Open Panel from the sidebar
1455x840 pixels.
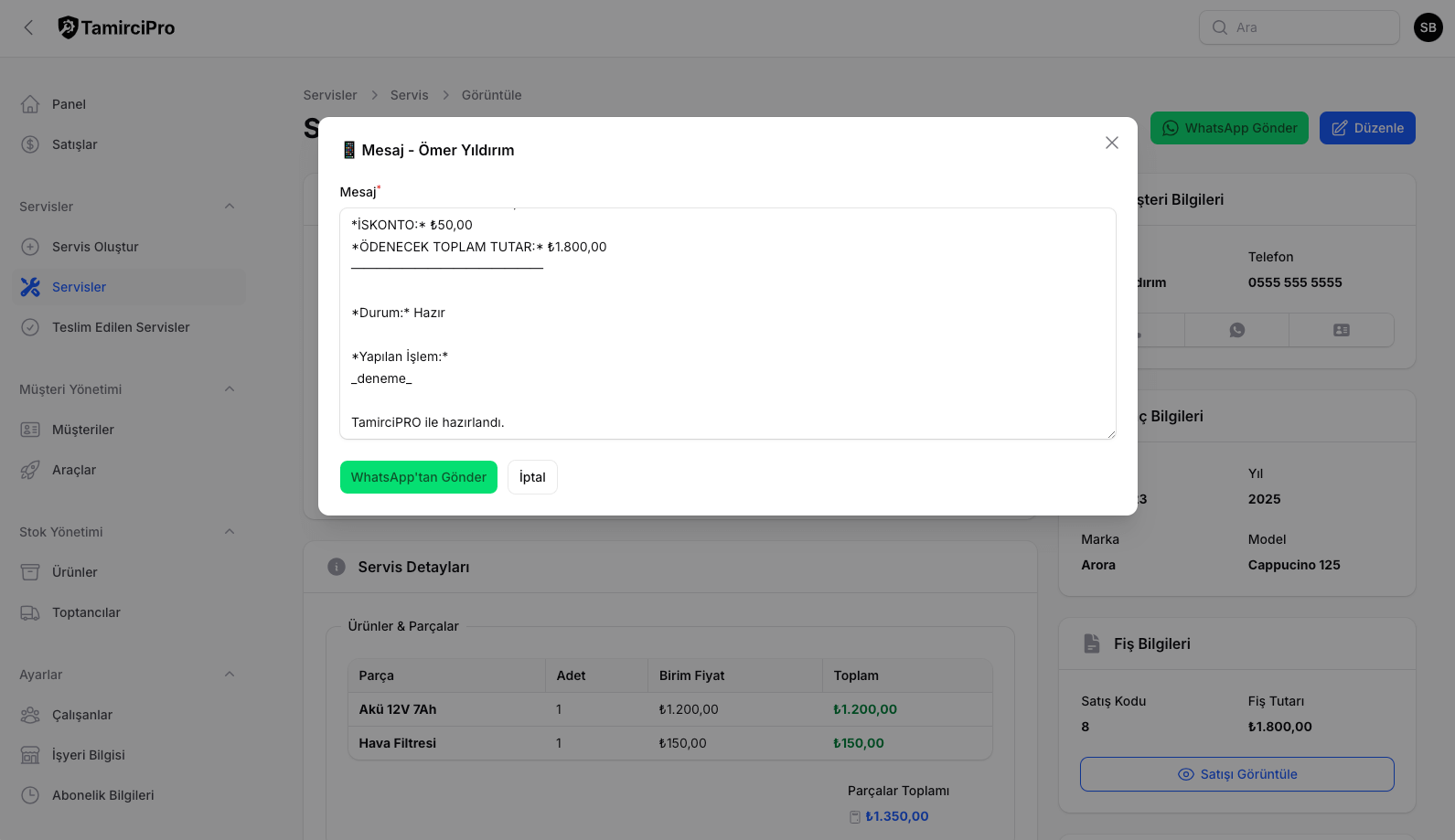tap(69, 104)
